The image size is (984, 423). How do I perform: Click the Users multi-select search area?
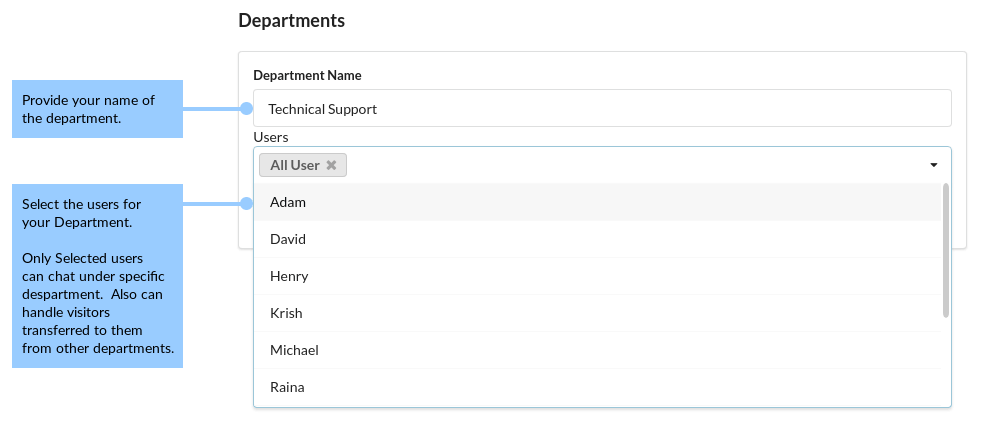(634, 165)
